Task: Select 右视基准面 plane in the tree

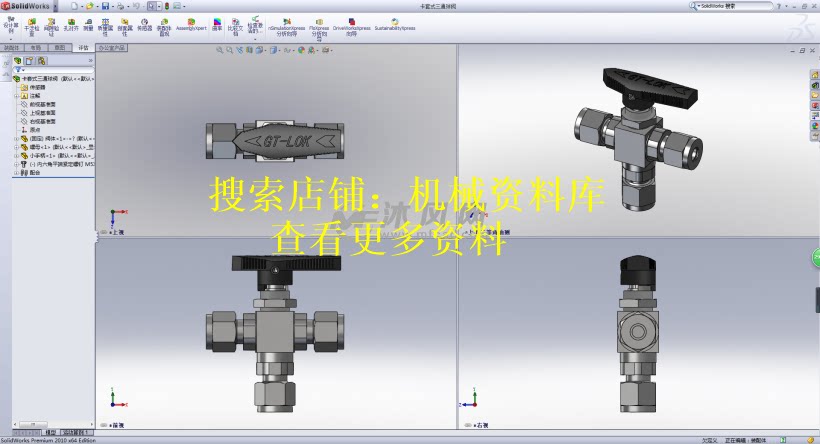Action: pos(42,121)
